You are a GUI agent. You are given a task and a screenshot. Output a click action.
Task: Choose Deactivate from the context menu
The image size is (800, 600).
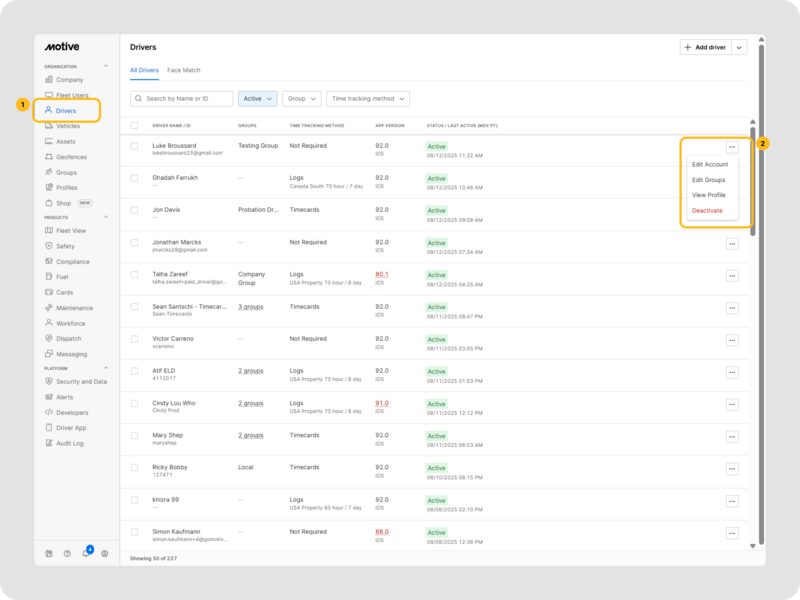click(706, 211)
